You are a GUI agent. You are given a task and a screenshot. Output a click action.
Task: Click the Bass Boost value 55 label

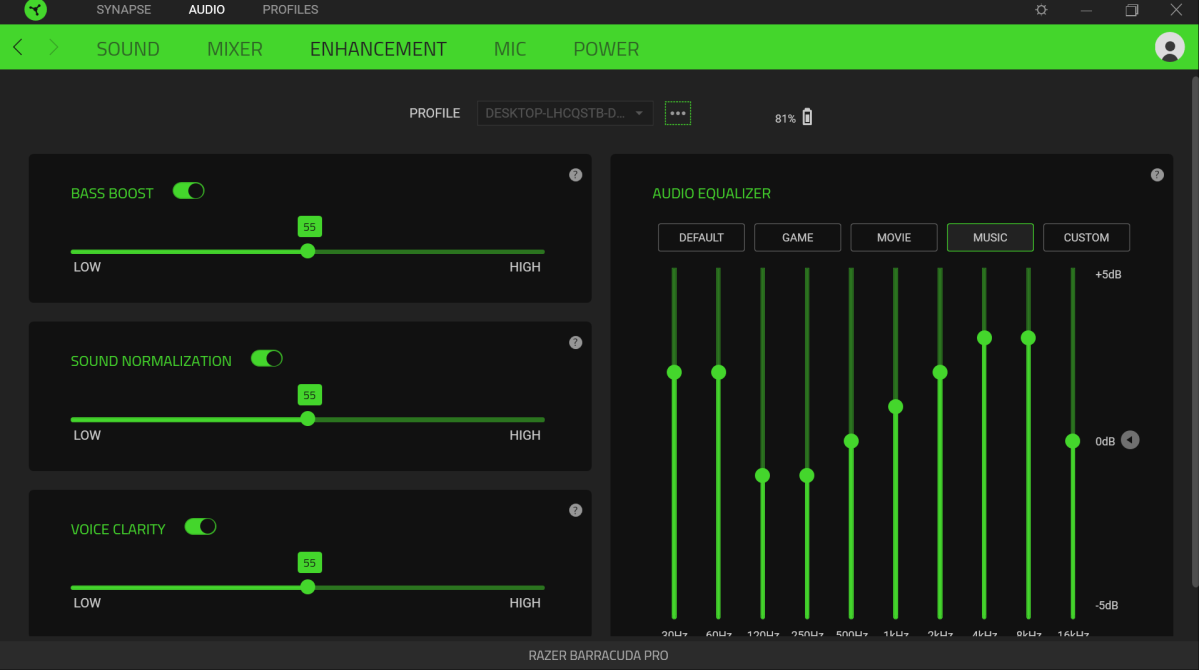click(310, 226)
